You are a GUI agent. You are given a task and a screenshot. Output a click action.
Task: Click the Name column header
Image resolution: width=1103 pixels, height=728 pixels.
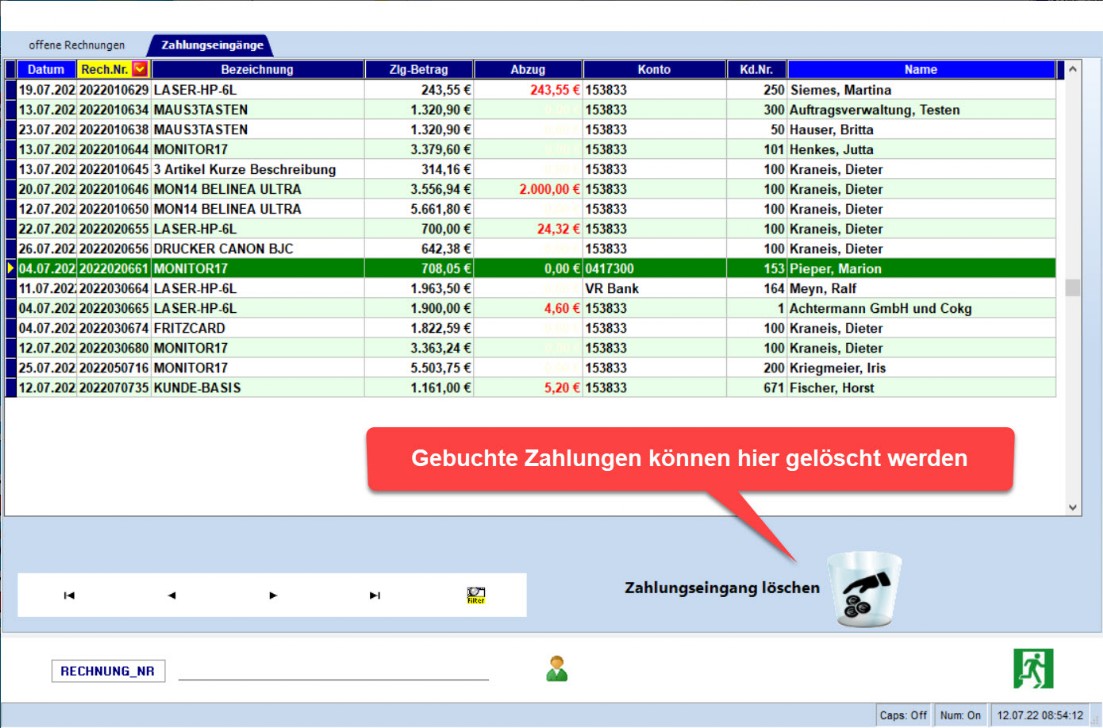click(920, 70)
